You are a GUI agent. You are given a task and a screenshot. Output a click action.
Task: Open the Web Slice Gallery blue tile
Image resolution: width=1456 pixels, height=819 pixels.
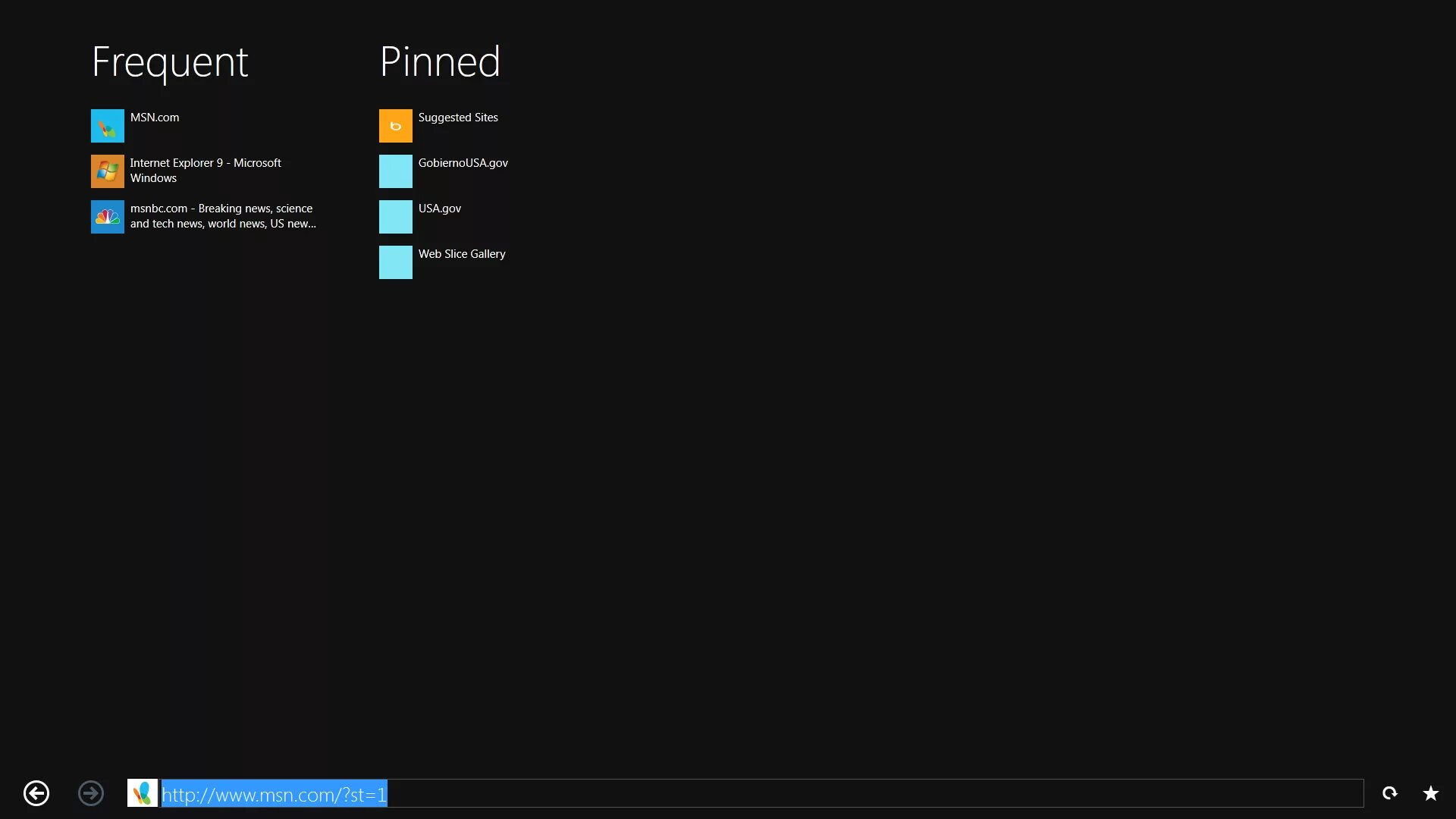tap(396, 262)
